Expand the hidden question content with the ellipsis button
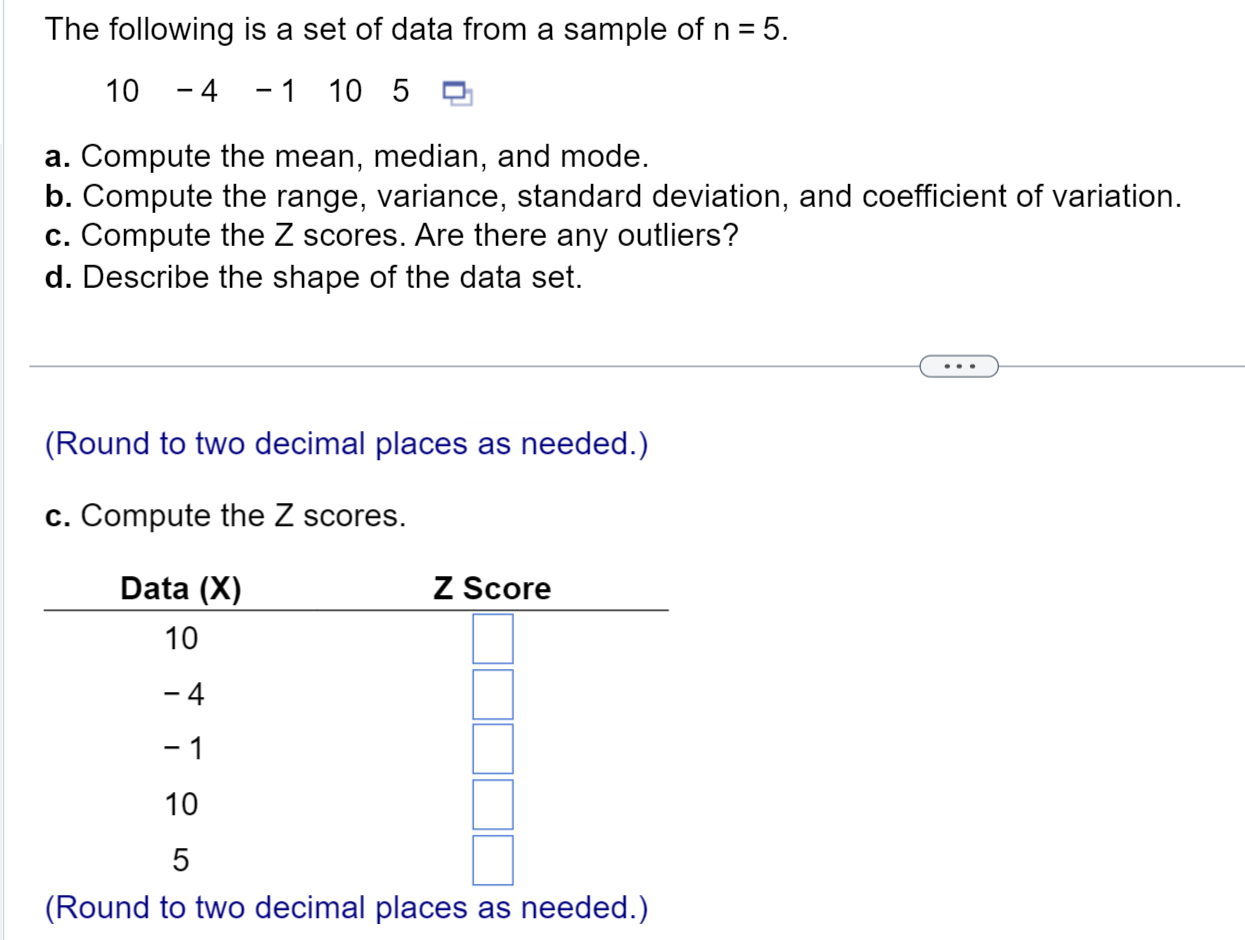 (959, 366)
